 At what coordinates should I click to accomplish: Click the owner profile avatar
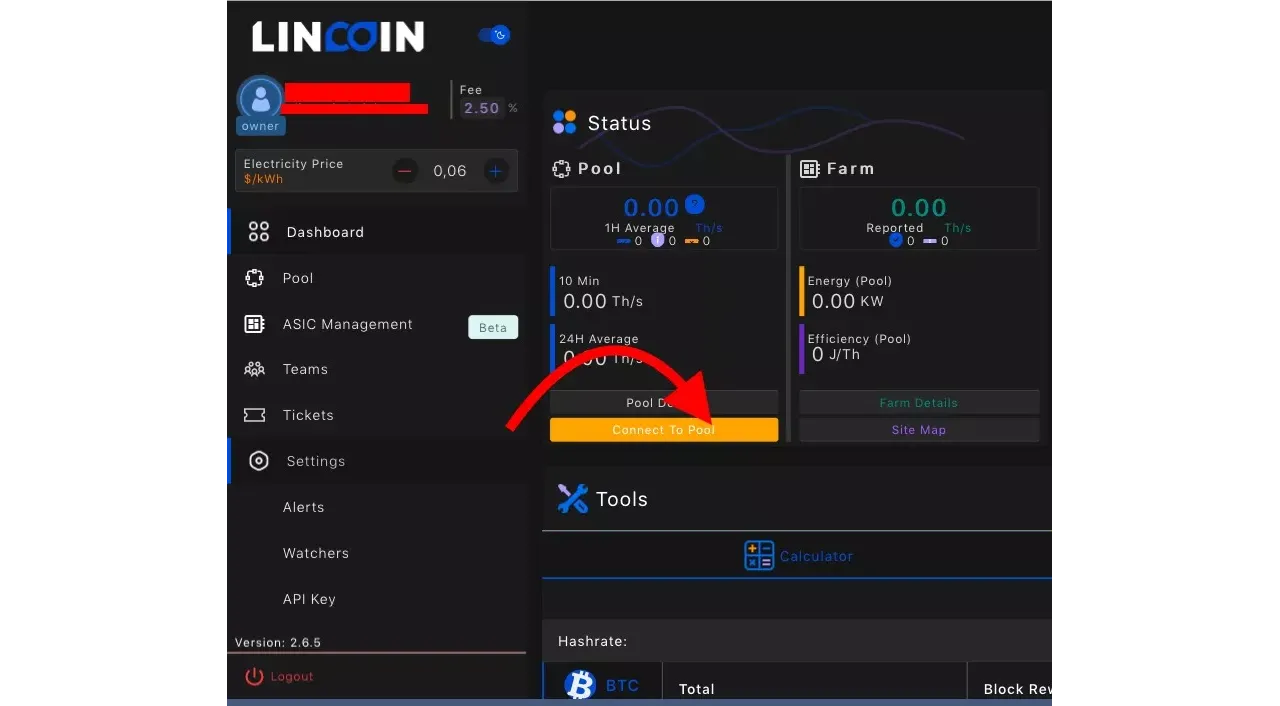[260, 98]
